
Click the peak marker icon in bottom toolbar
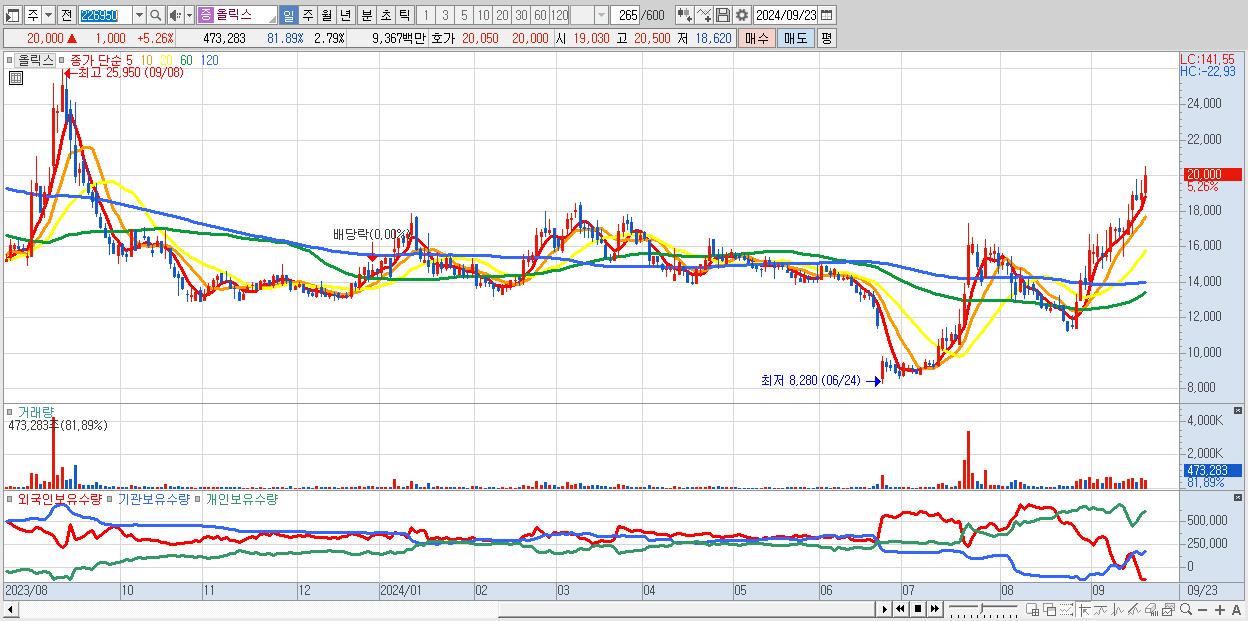tap(1118, 609)
